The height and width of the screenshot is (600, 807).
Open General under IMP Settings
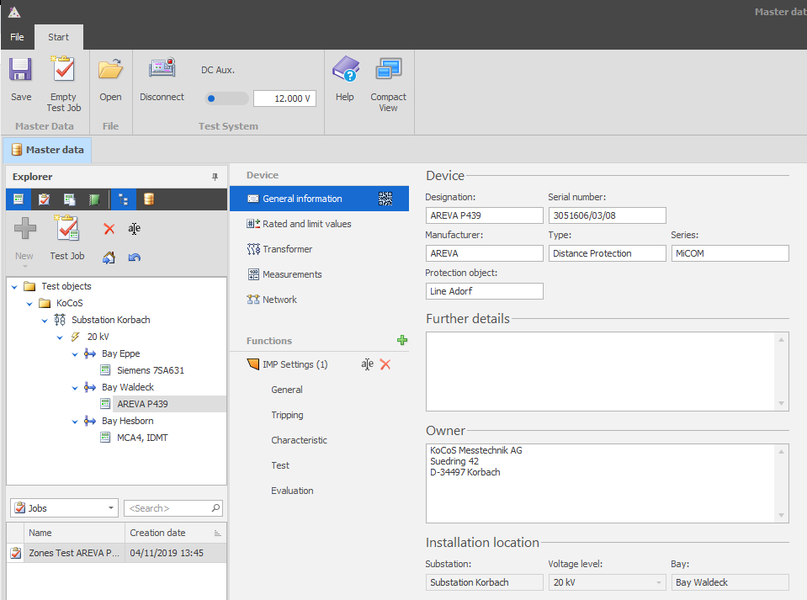click(x=287, y=390)
